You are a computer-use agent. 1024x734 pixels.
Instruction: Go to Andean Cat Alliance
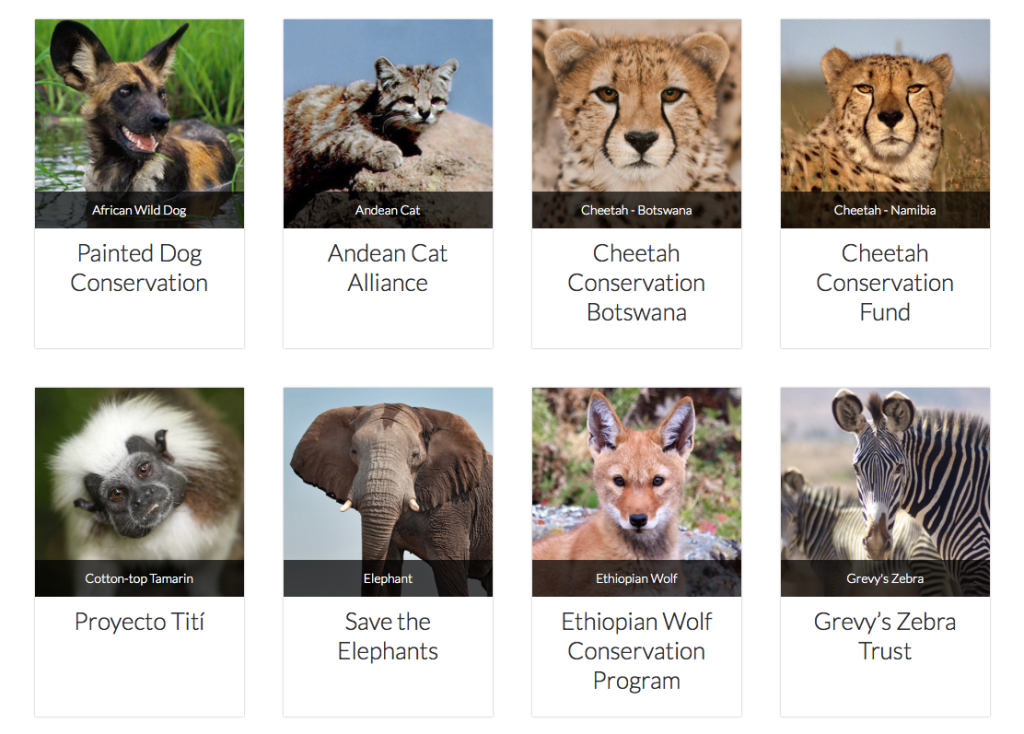tap(388, 268)
